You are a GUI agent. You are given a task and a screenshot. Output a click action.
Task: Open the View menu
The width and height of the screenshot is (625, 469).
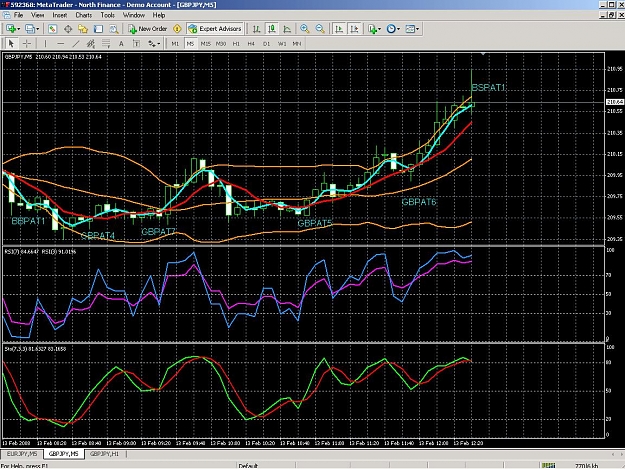pyautogui.click(x=37, y=15)
